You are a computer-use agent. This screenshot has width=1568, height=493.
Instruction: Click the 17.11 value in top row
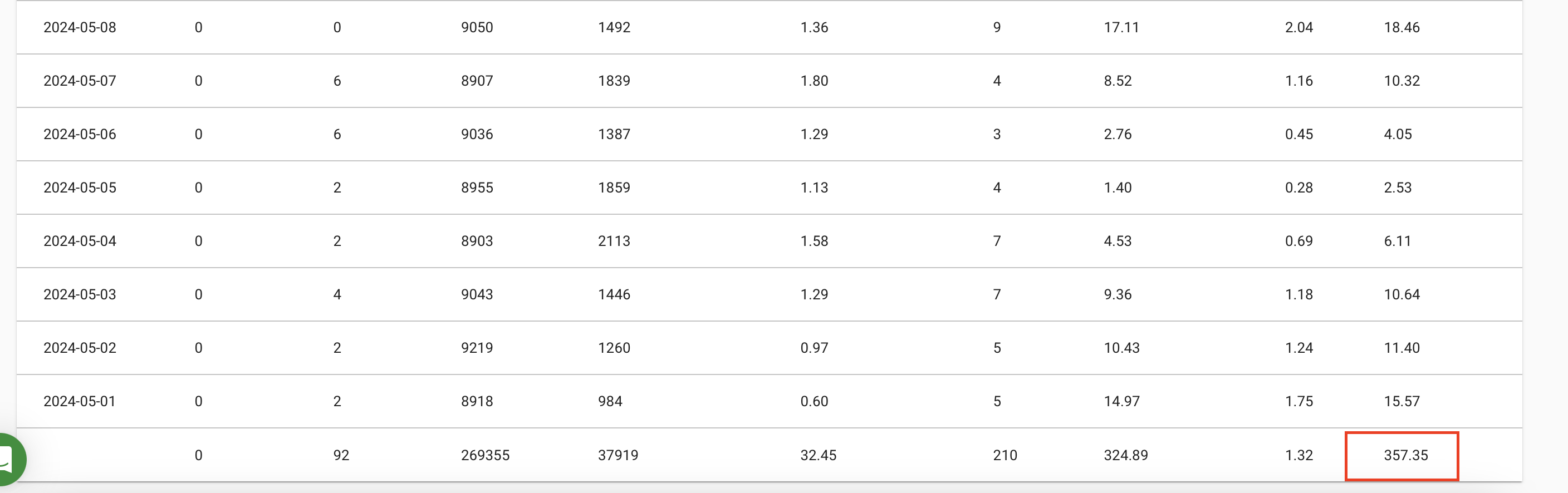click(x=1121, y=27)
